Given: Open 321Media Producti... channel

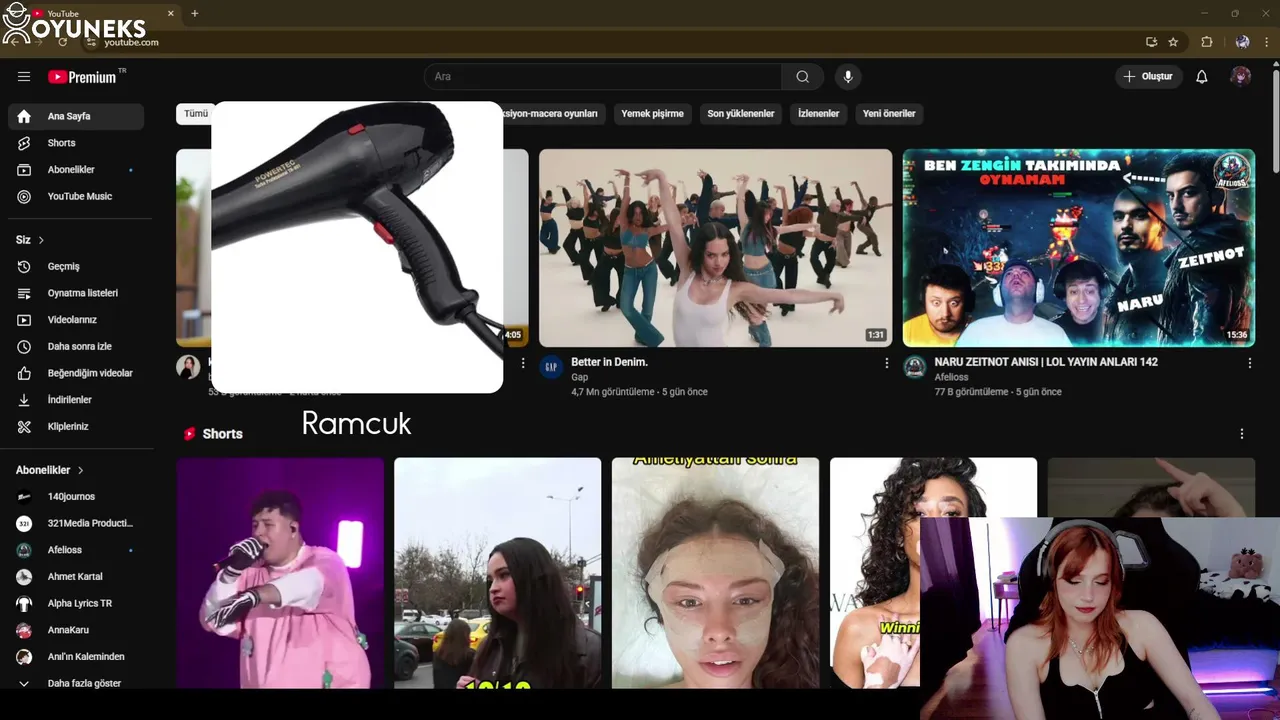Looking at the screenshot, I should [x=76, y=523].
